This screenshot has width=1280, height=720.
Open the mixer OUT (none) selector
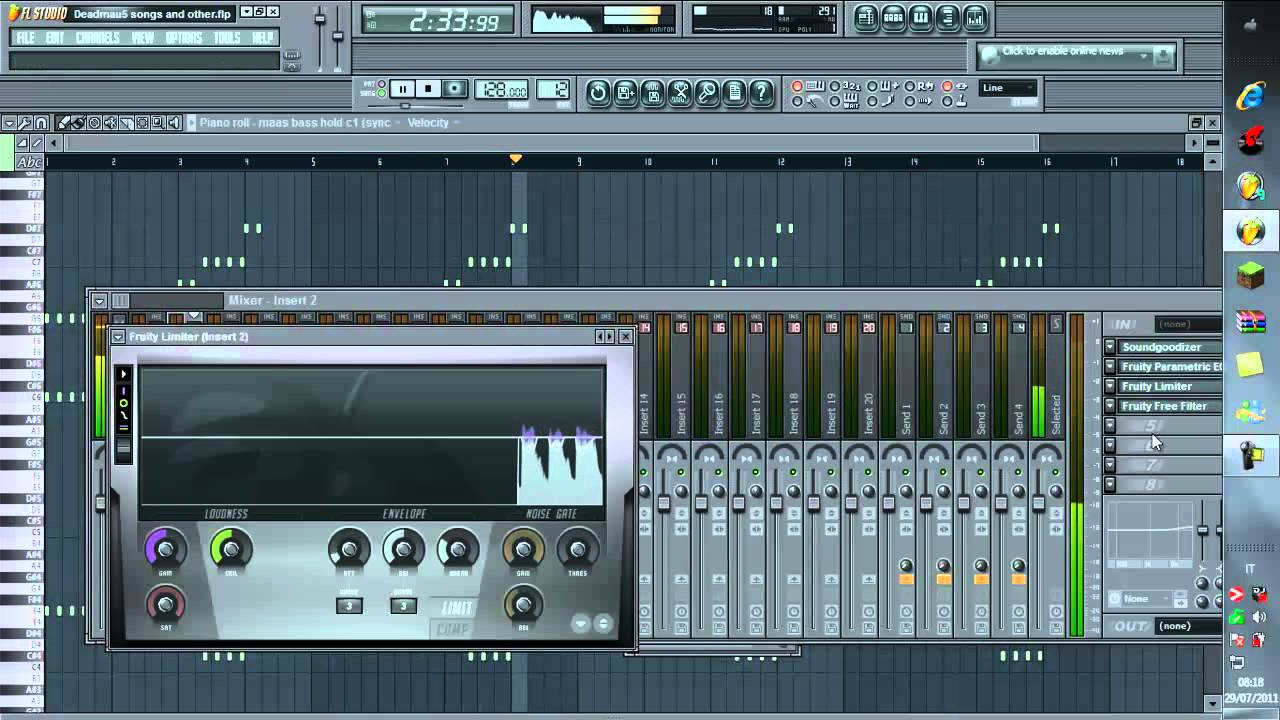(1188, 626)
